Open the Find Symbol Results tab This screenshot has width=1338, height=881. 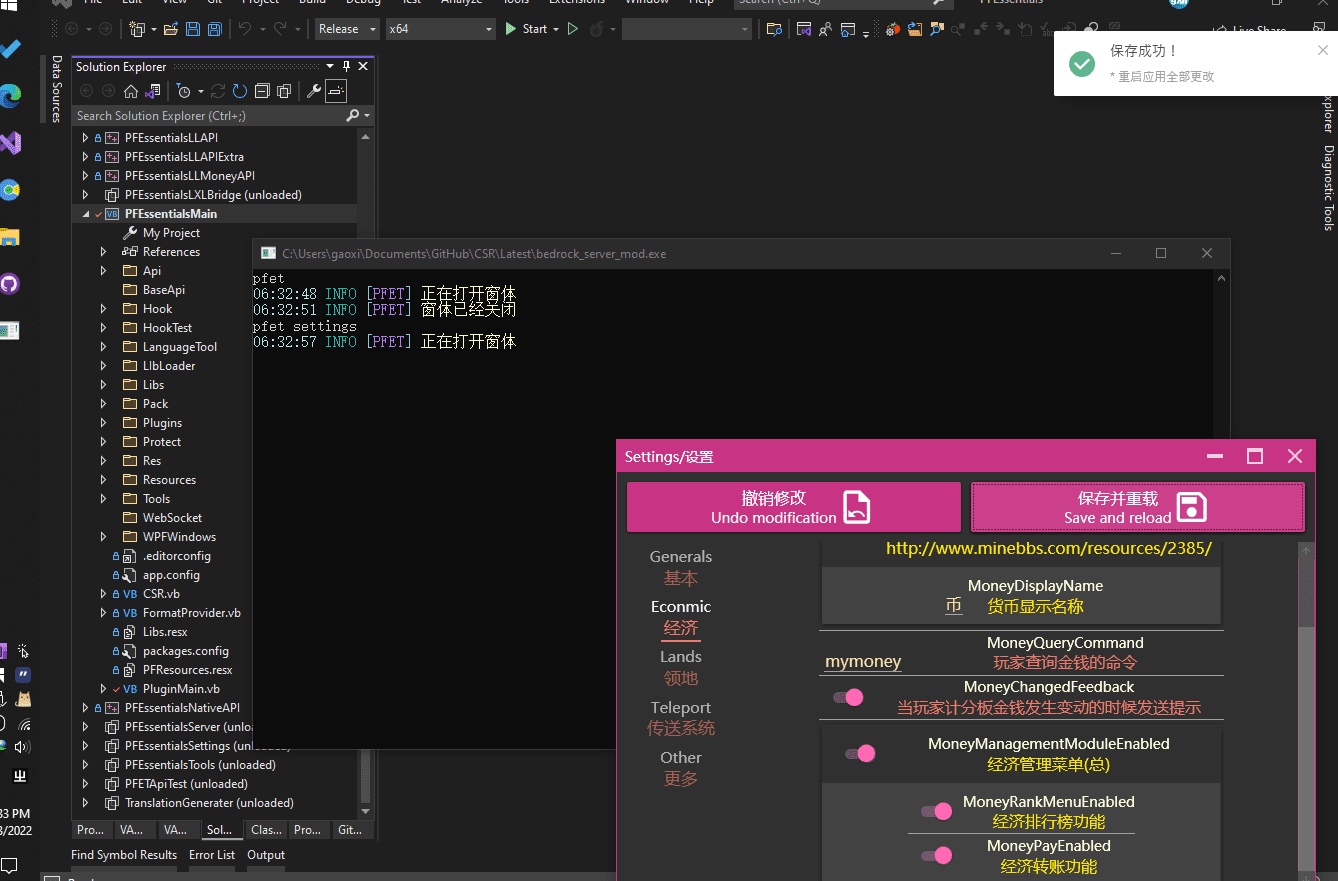coord(124,855)
